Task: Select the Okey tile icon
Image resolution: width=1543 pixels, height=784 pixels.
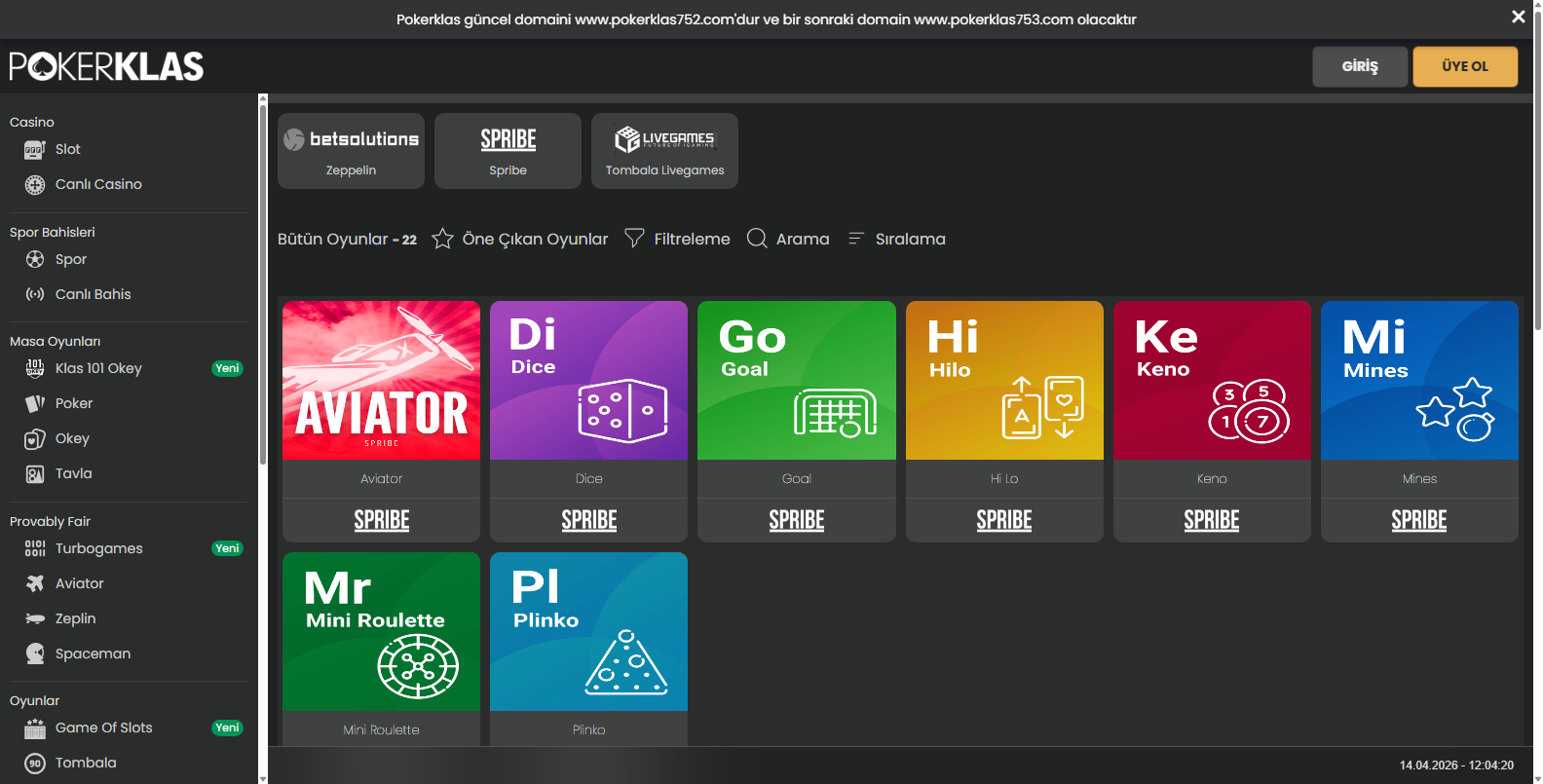Action: pyautogui.click(x=35, y=439)
